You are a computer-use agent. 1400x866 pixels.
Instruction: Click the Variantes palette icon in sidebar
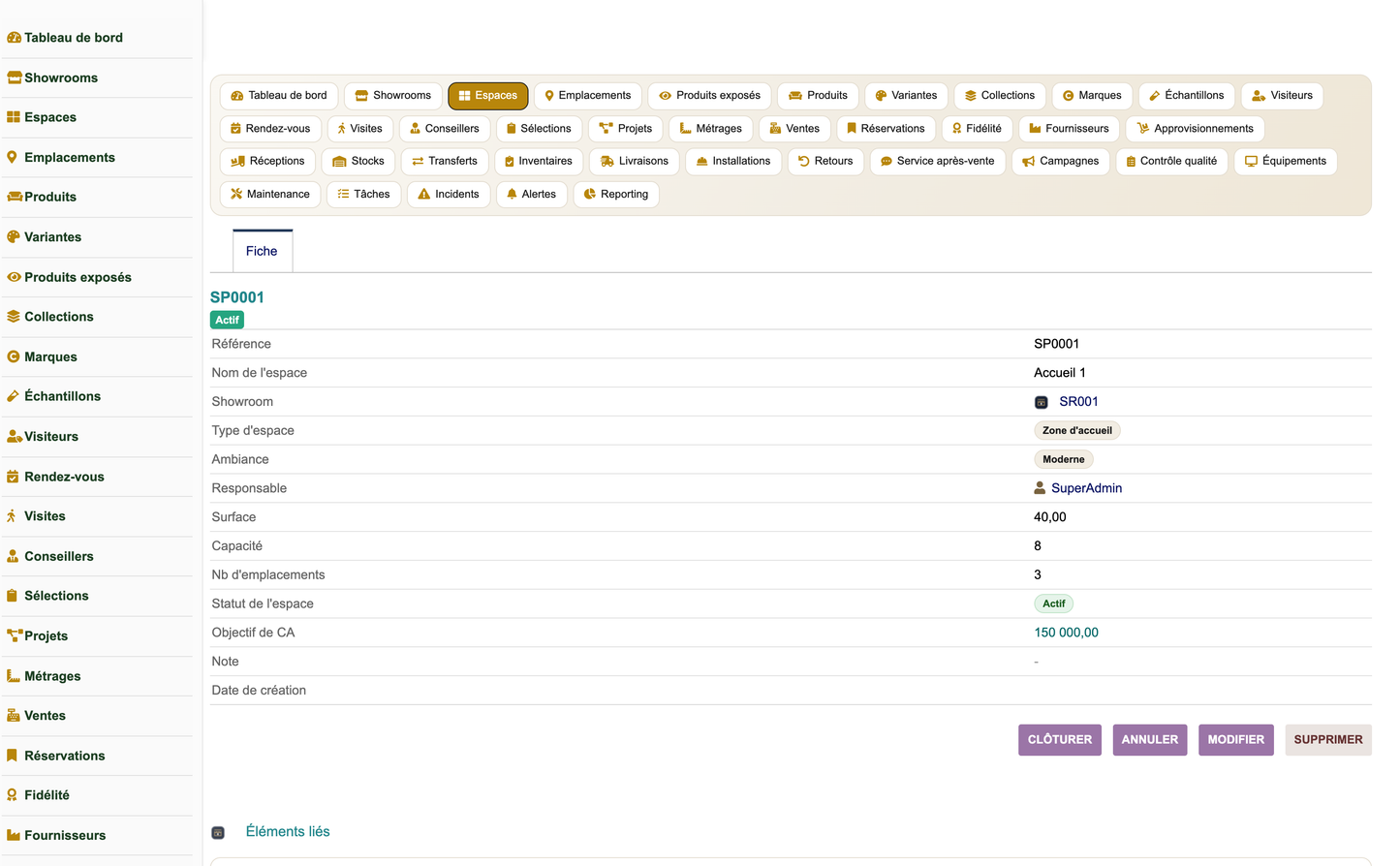(x=14, y=236)
